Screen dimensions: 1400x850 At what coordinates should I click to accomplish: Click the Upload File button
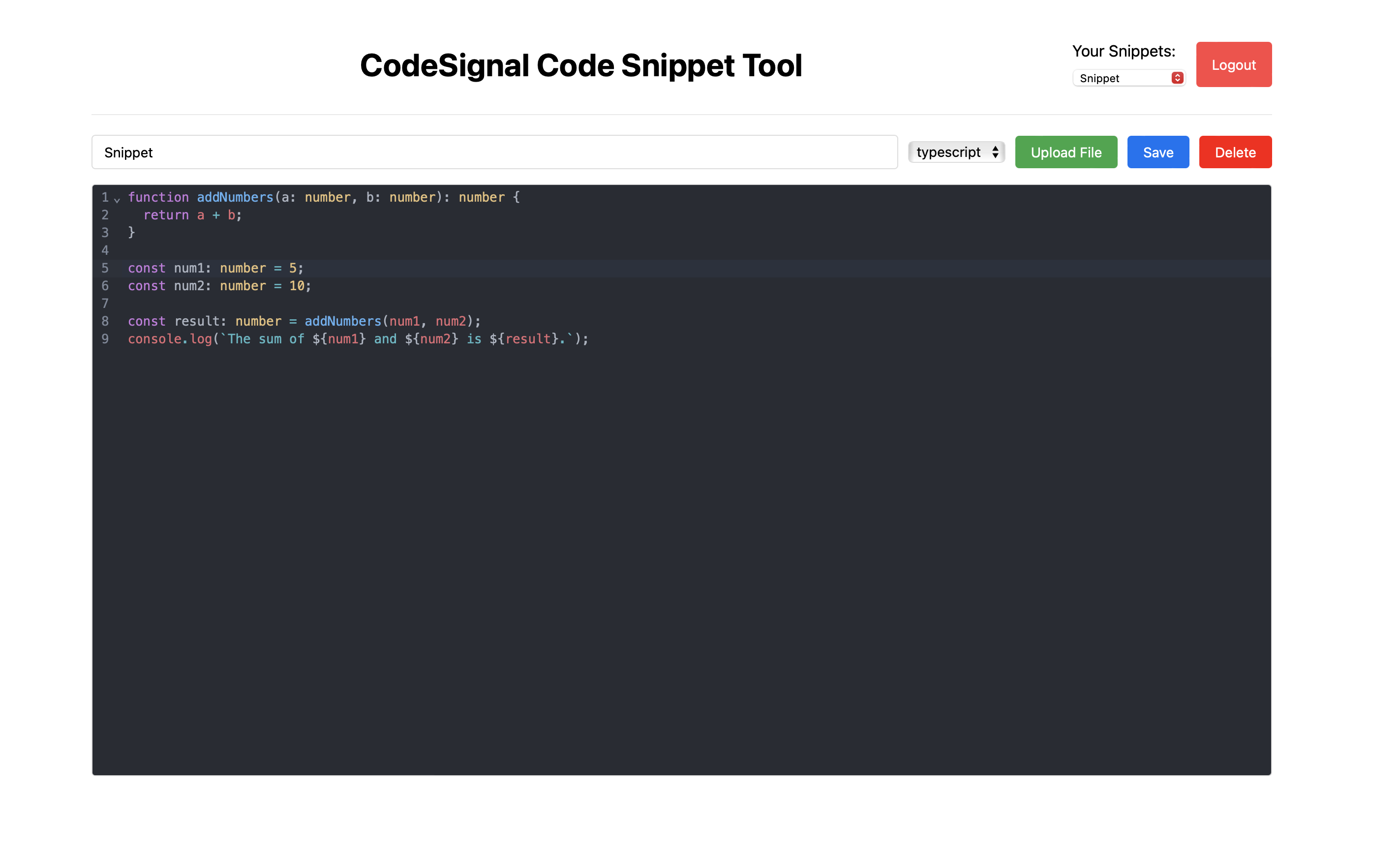pyautogui.click(x=1066, y=152)
